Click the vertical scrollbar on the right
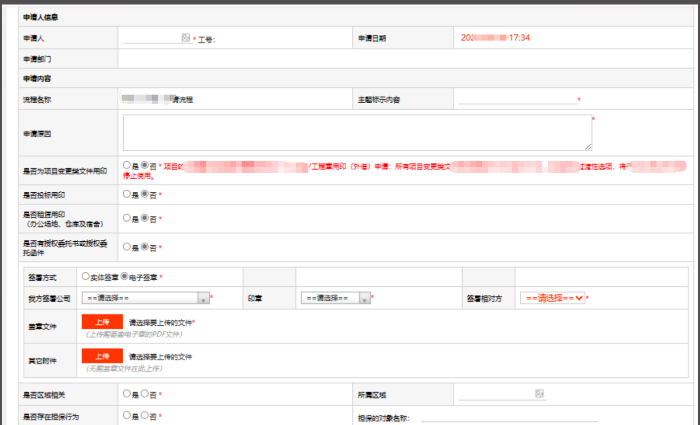700x425 pixels. pos(695,200)
